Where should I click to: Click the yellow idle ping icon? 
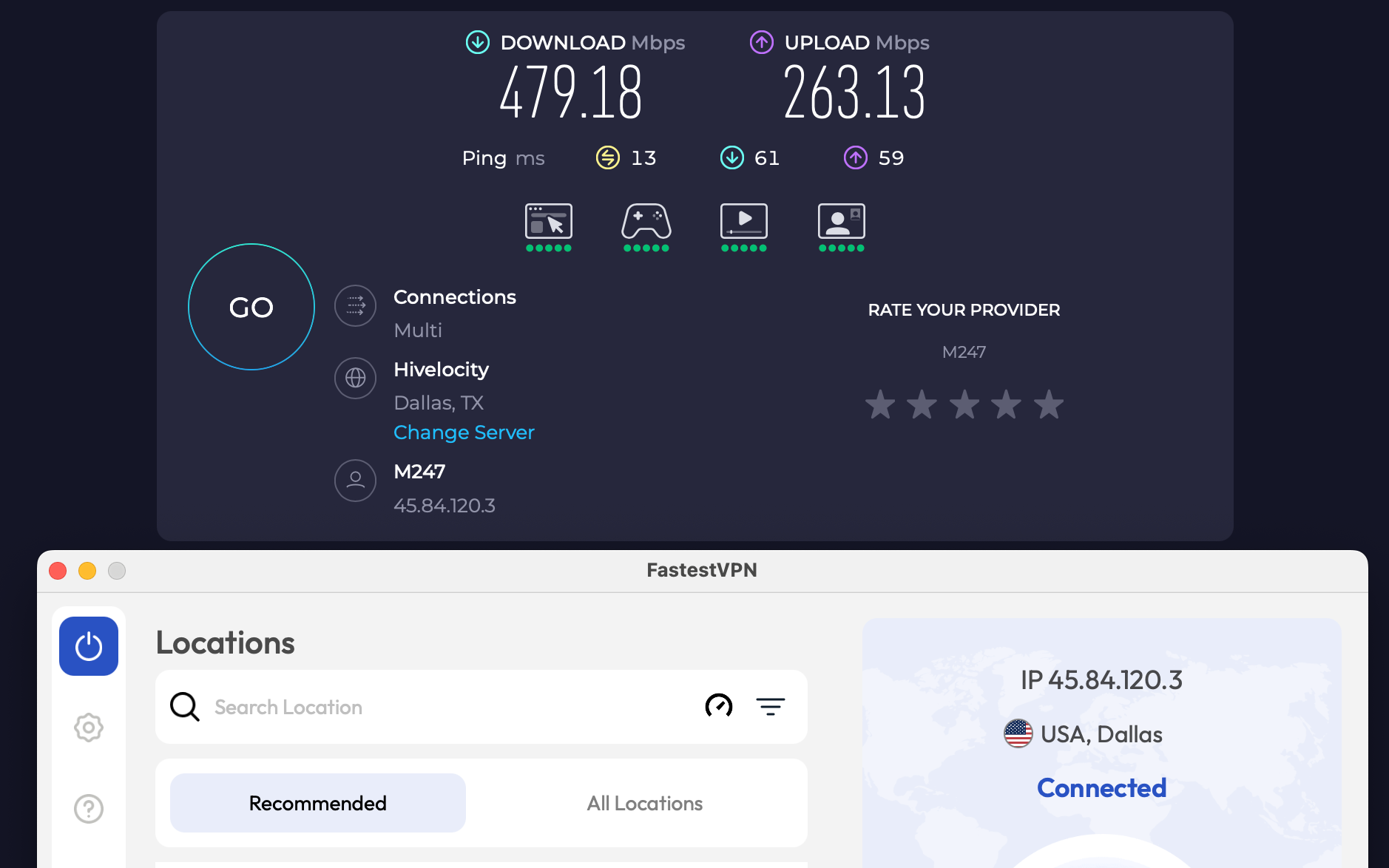(608, 157)
